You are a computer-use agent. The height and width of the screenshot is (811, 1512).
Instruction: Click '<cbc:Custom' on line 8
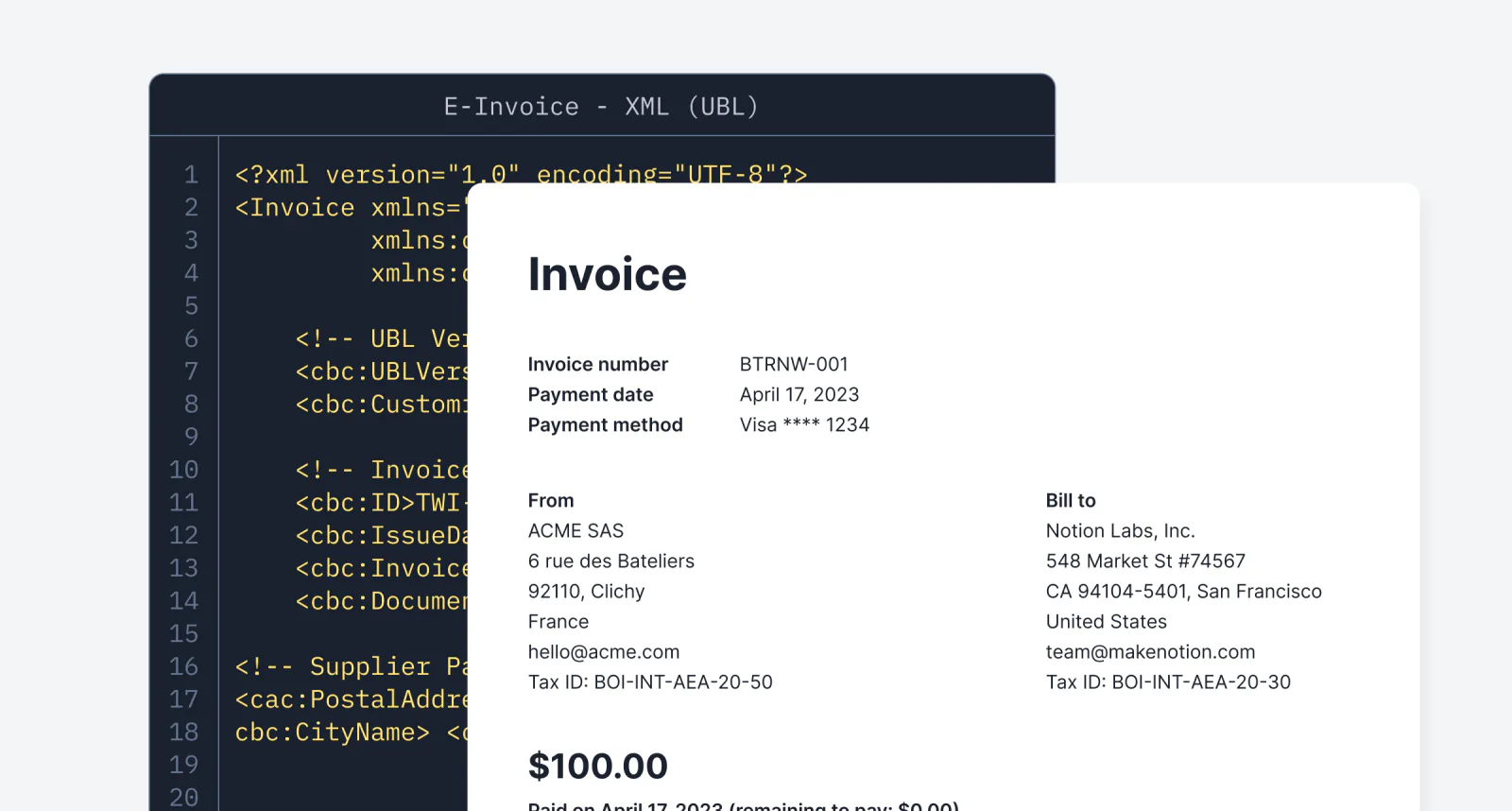point(381,405)
